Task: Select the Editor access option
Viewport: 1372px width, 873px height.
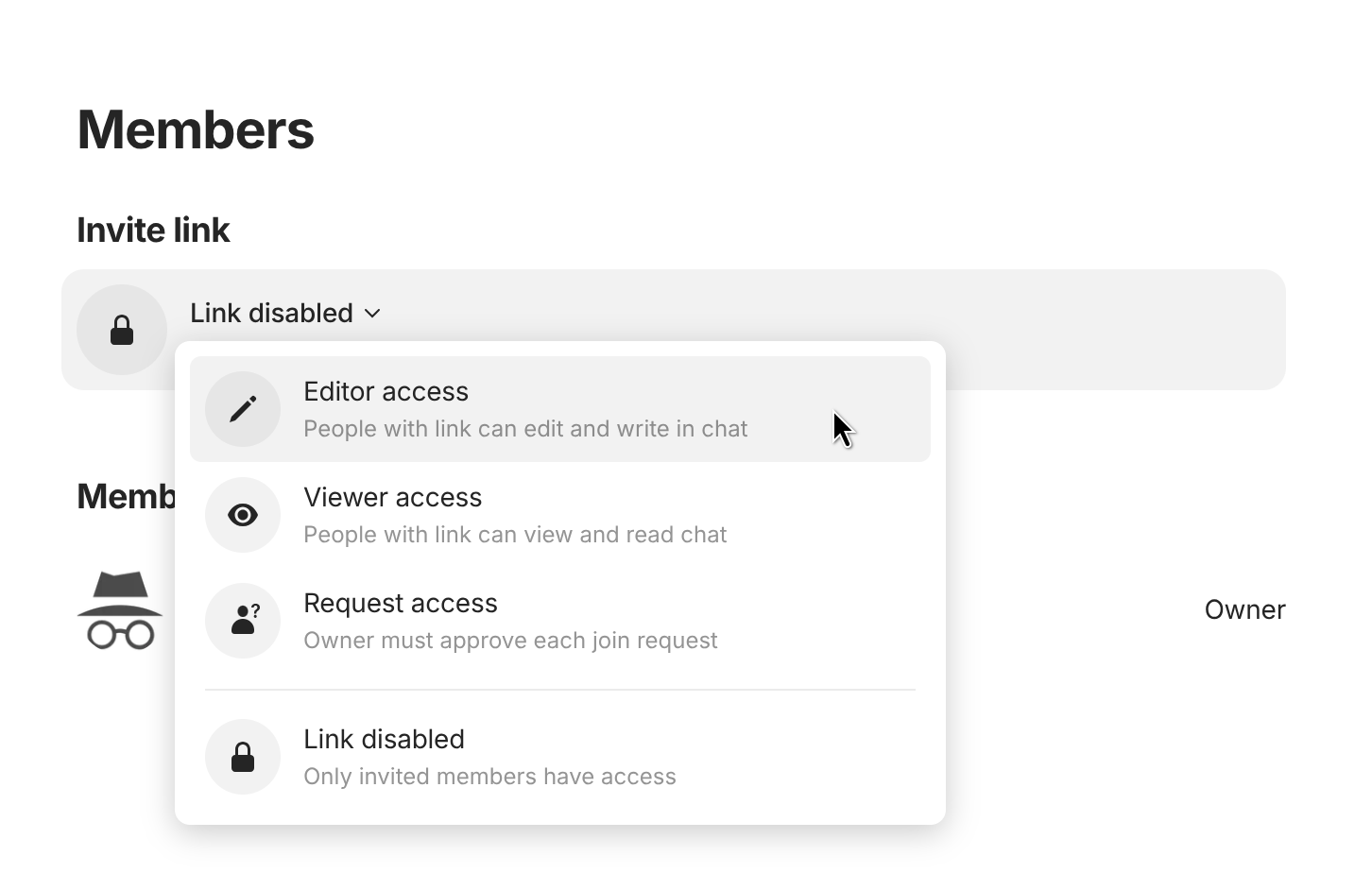Action: (386, 392)
